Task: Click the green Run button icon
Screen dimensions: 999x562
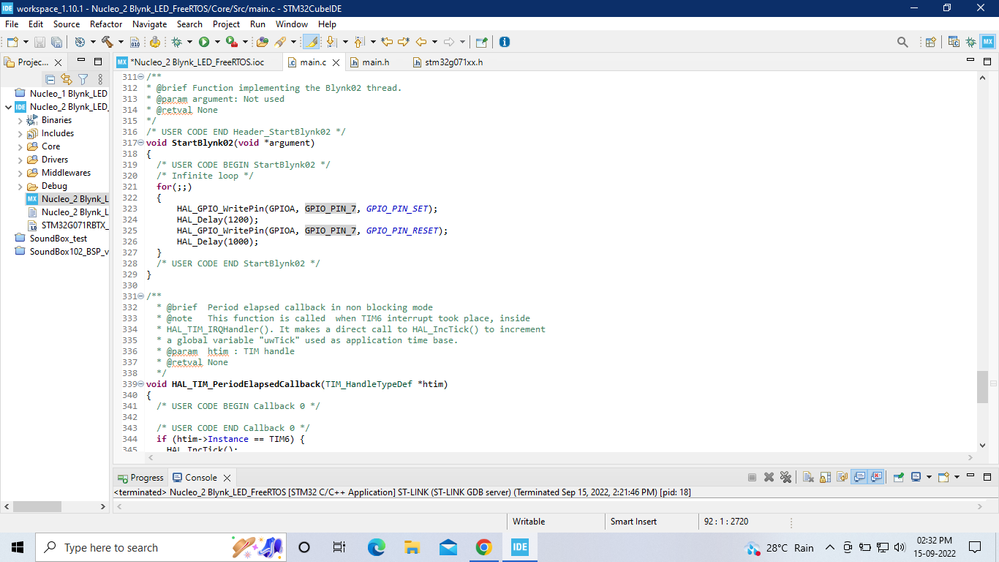Action: click(204, 42)
